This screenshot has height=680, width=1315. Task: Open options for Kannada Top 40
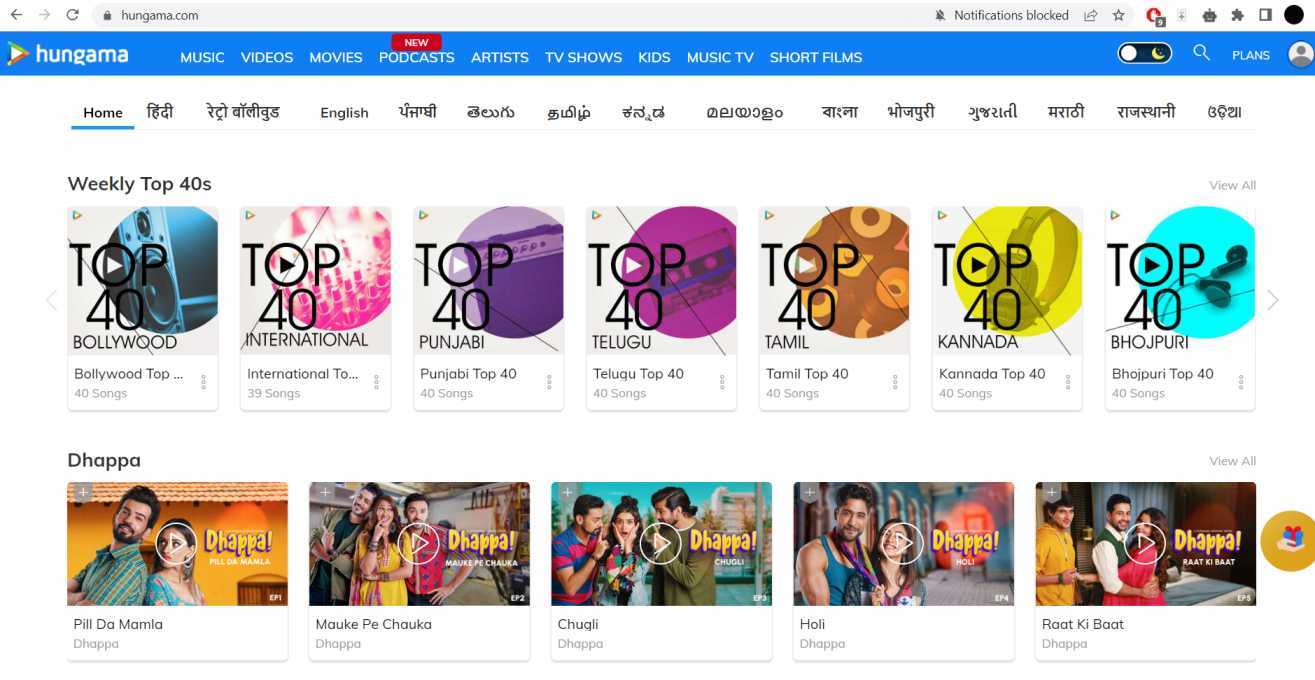coord(1068,382)
